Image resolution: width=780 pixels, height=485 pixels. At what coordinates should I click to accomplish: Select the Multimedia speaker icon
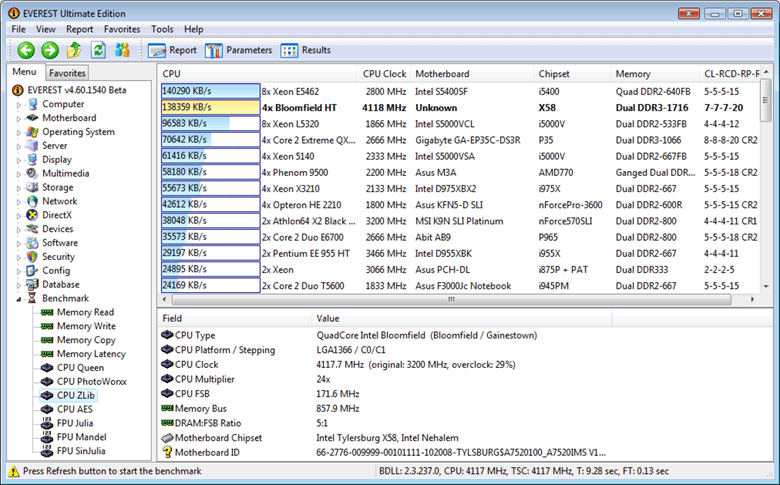32,173
